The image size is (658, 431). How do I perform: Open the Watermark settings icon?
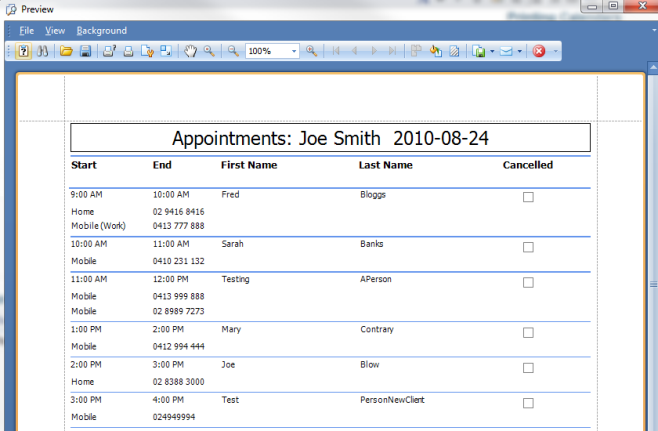(455, 51)
